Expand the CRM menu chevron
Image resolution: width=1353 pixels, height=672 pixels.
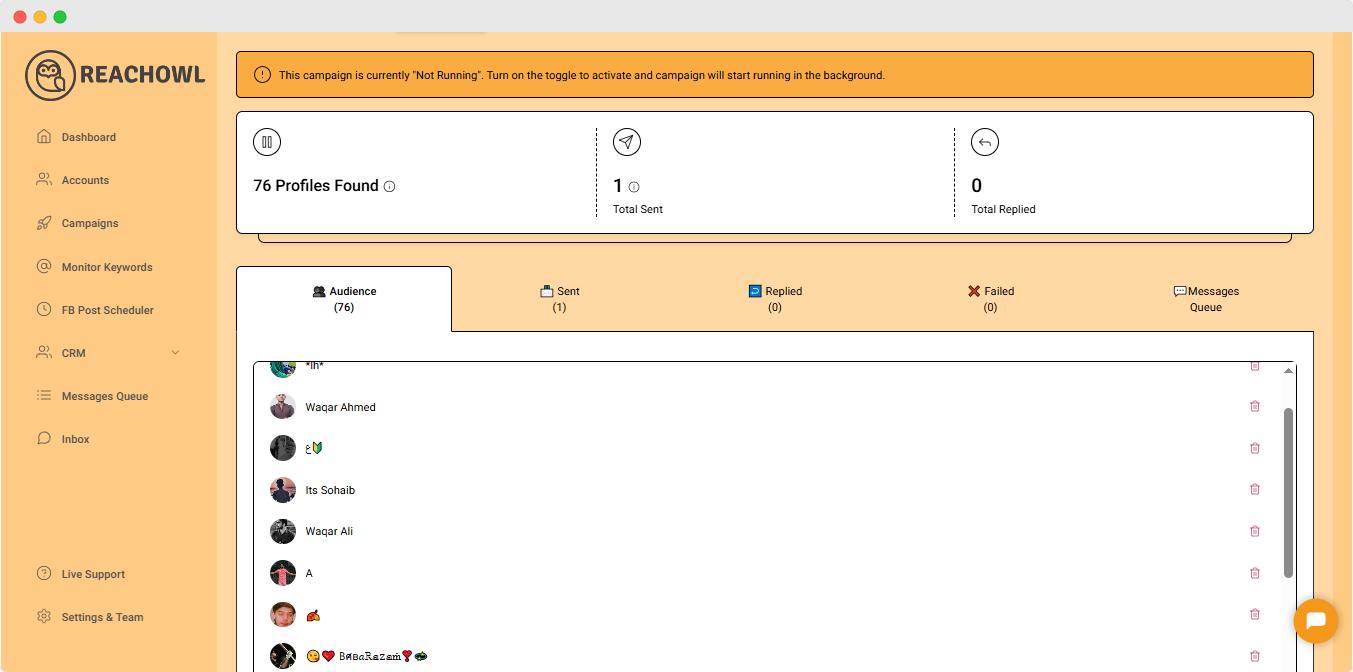[x=176, y=353]
